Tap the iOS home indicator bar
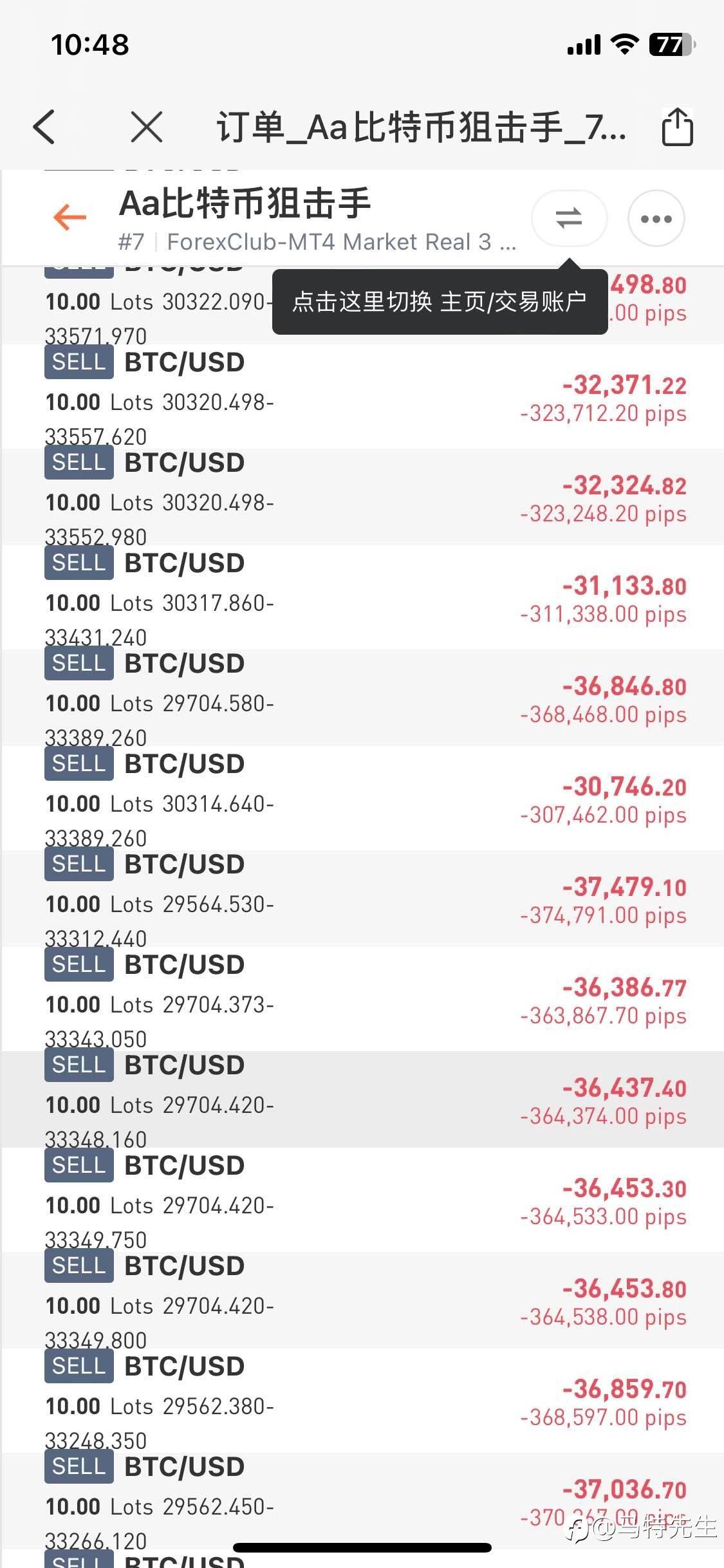724x1568 pixels. pyautogui.click(x=362, y=1548)
